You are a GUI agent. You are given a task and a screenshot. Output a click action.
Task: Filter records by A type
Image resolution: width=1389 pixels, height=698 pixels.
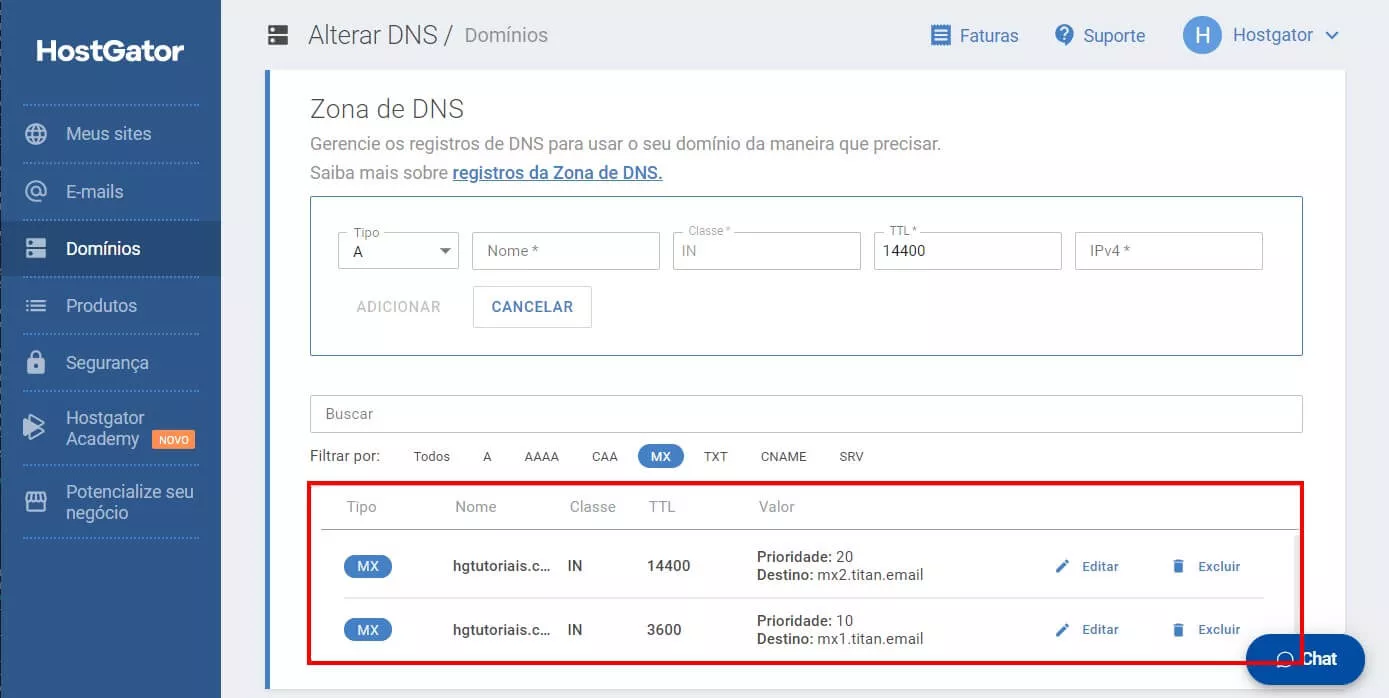(487, 456)
